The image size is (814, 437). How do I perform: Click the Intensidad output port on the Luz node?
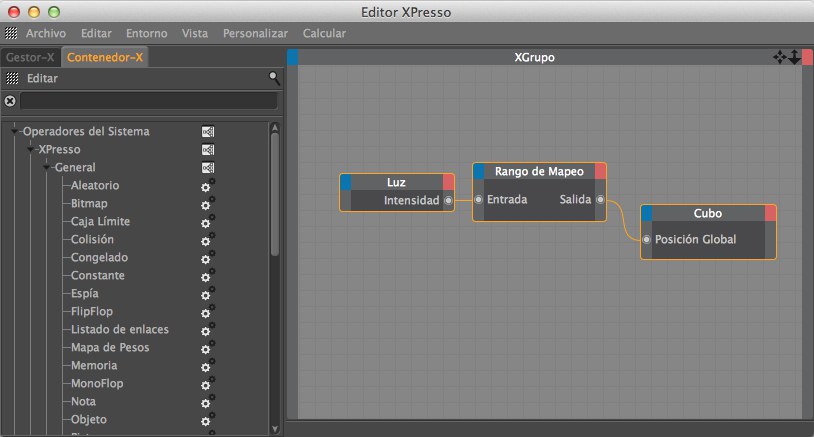point(447,201)
